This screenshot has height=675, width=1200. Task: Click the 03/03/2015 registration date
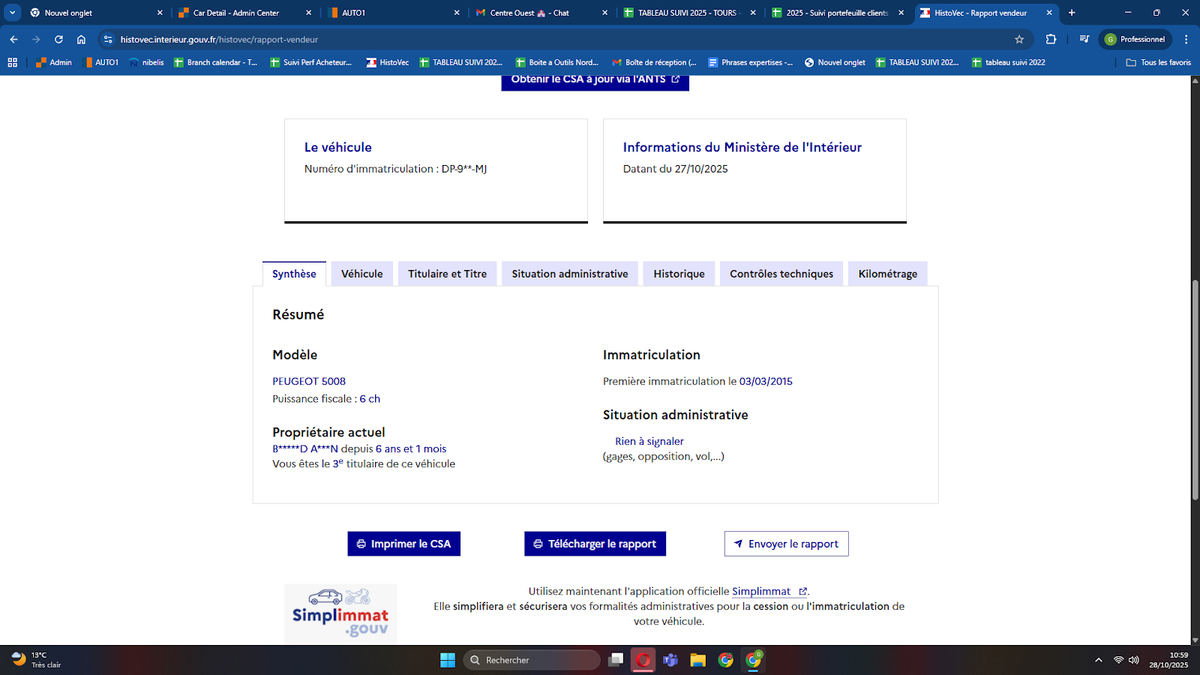(x=766, y=381)
